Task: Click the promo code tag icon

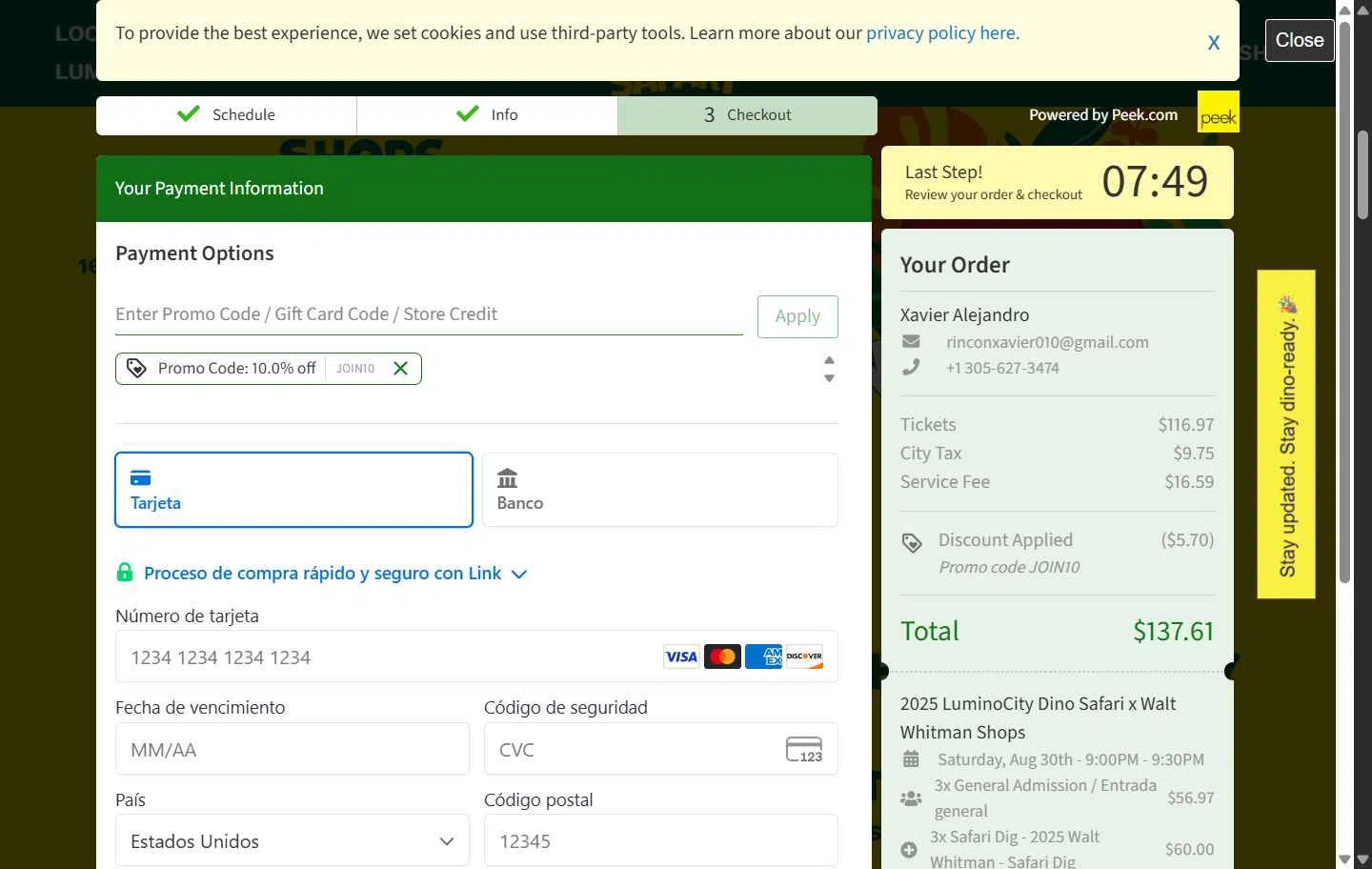Action: point(136,369)
